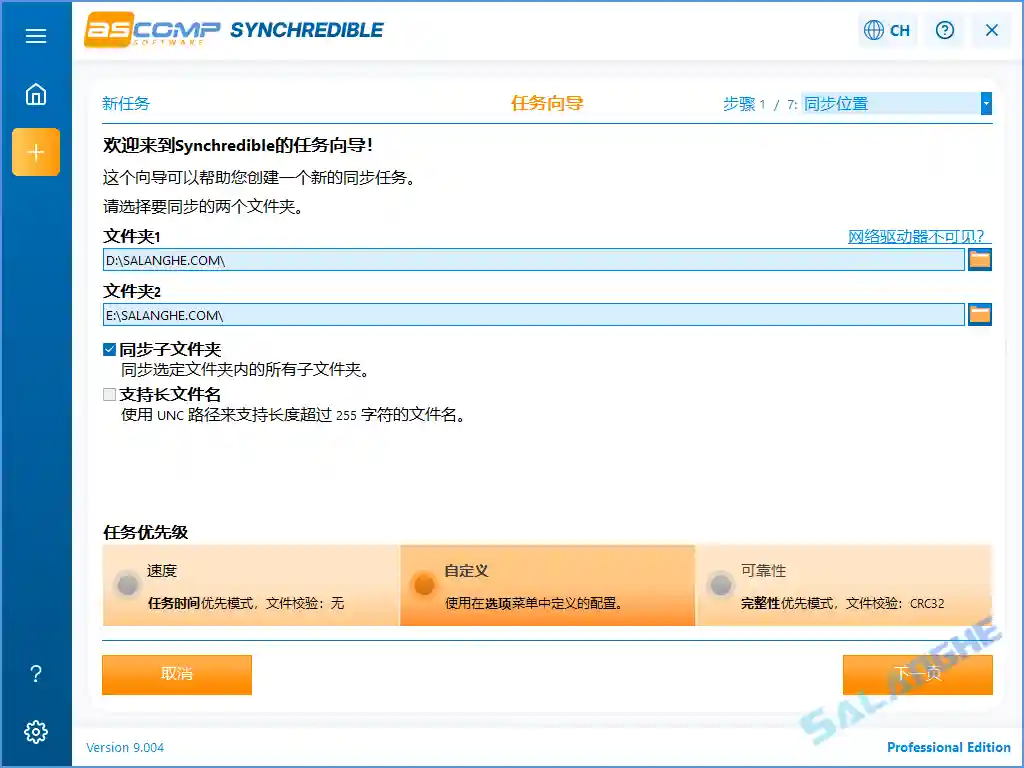Select the 可靠性 priority mode
This screenshot has width=1024, height=768.
pos(721,584)
